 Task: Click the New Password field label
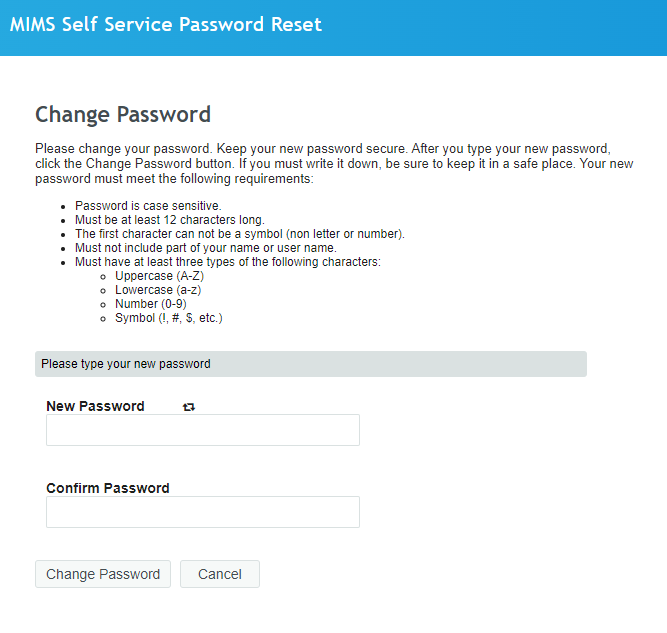[x=95, y=406]
